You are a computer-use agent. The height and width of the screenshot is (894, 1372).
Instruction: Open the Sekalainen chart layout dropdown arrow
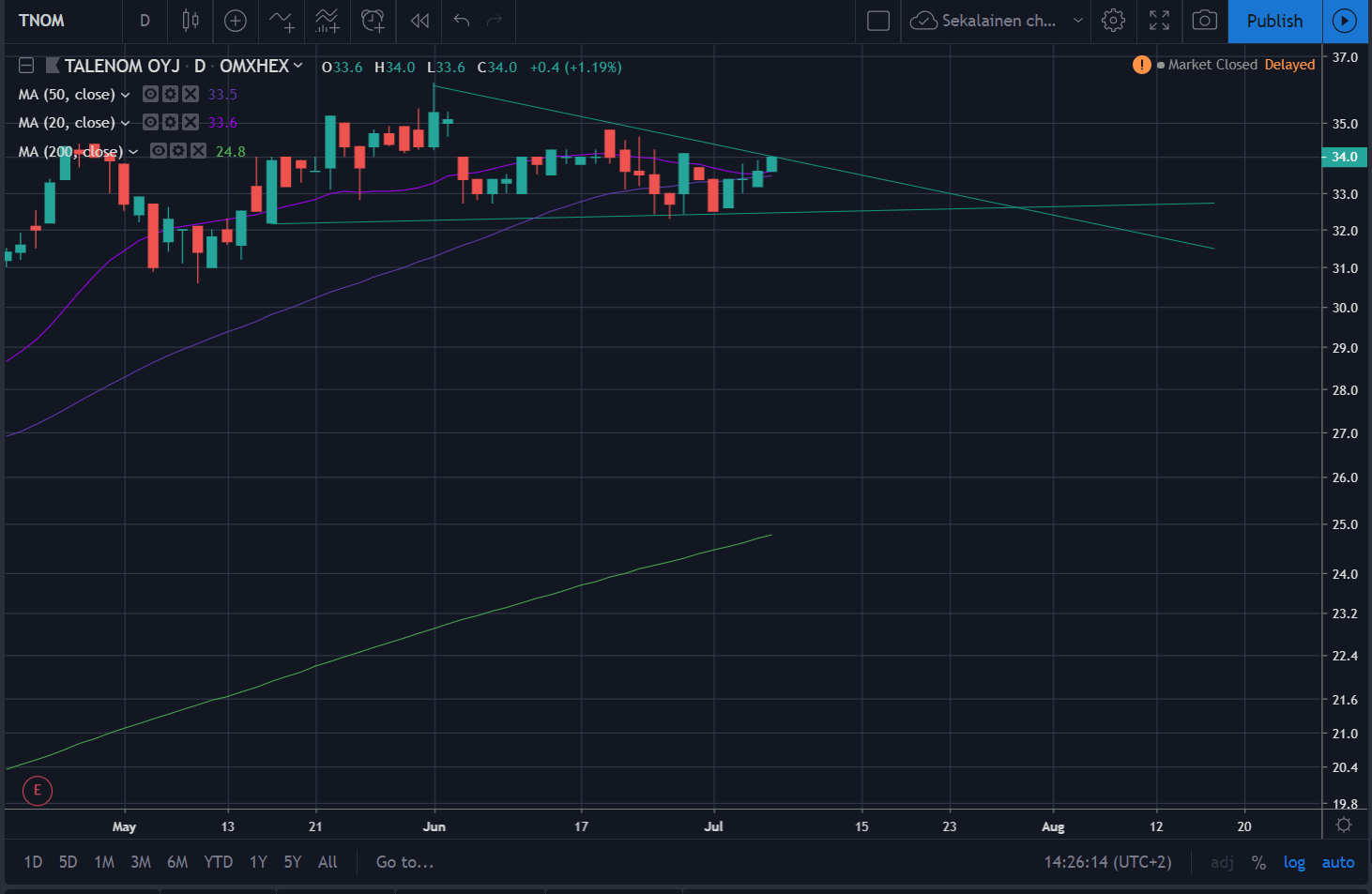click(1078, 21)
